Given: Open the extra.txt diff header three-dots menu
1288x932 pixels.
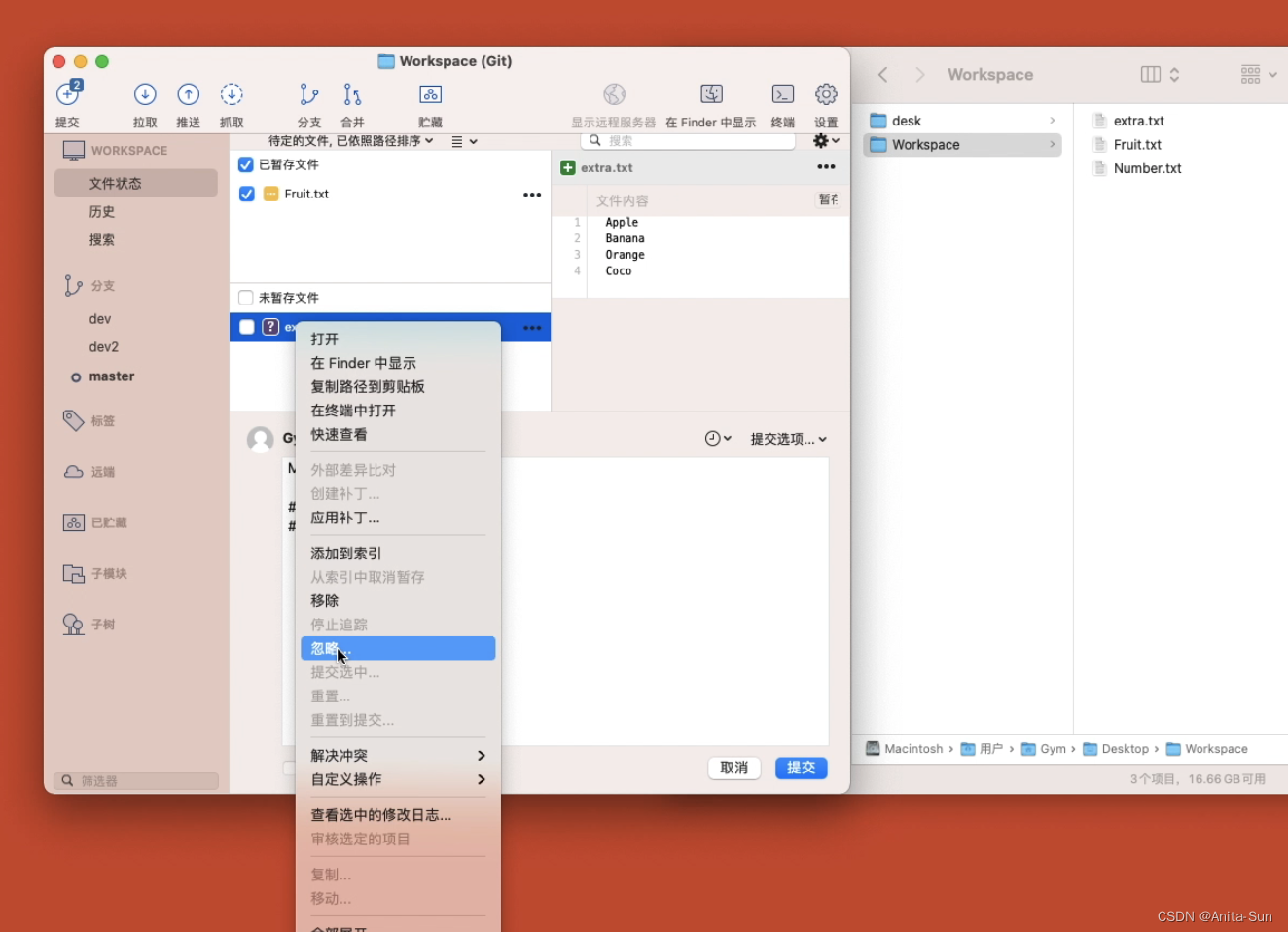Looking at the screenshot, I should (826, 167).
